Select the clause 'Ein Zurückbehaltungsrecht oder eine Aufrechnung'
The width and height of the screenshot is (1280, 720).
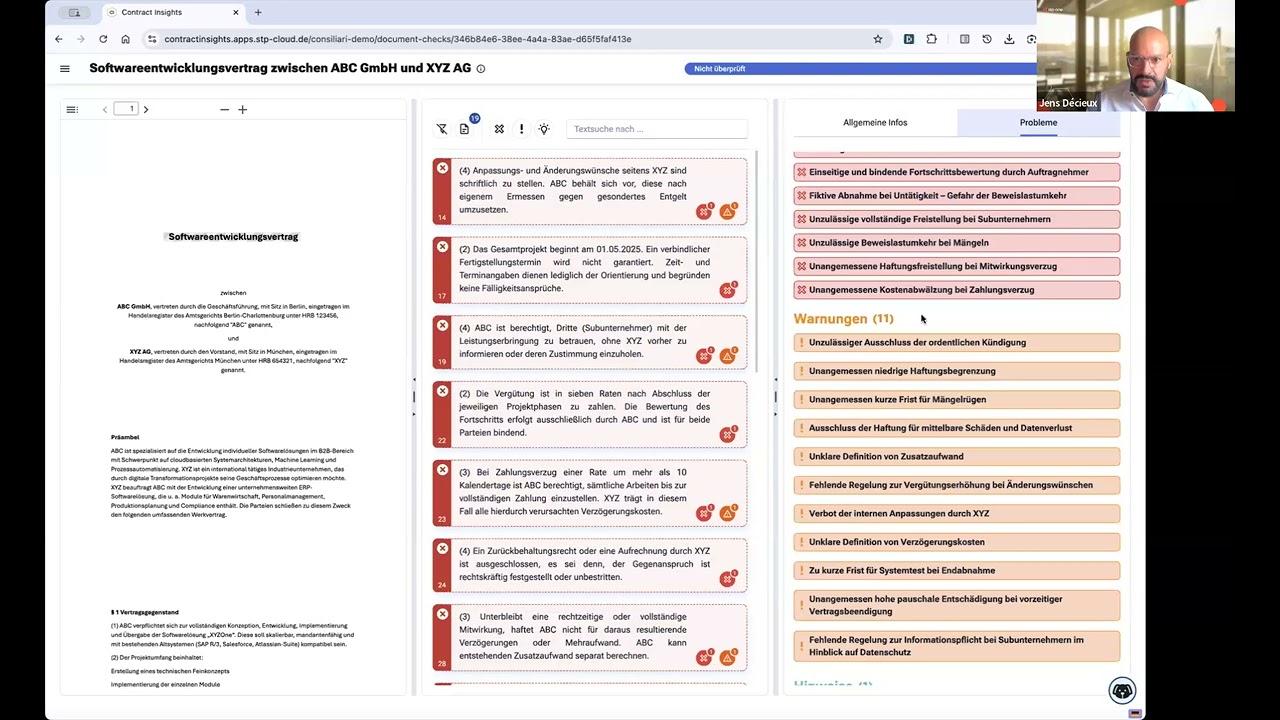pyautogui.click(x=590, y=564)
